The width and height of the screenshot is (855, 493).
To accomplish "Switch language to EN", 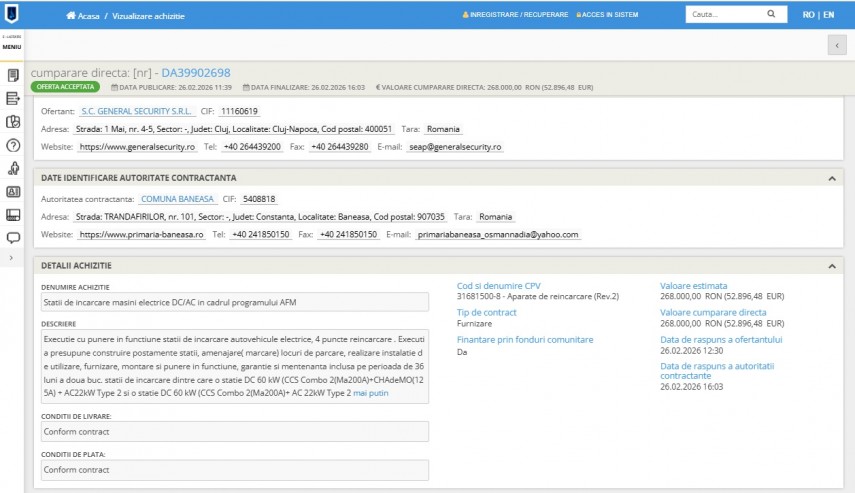I will tap(828, 15).
